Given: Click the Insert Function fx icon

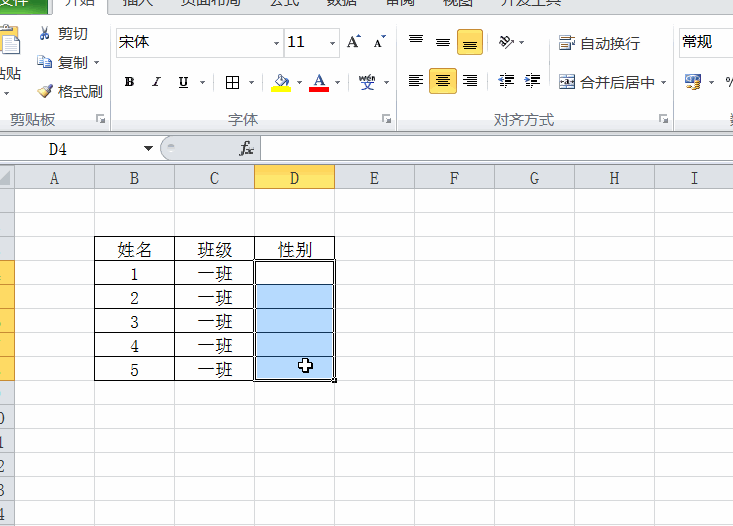Looking at the screenshot, I should click(x=246, y=149).
